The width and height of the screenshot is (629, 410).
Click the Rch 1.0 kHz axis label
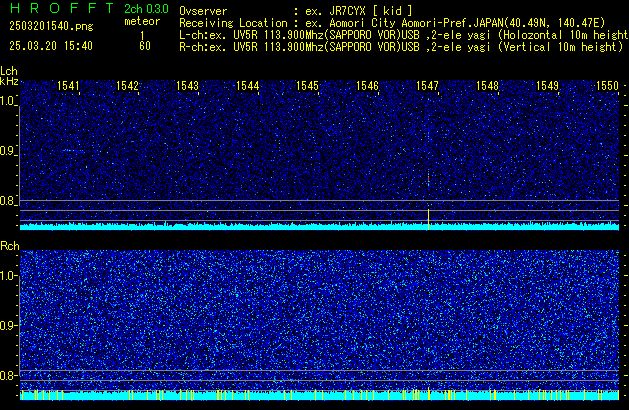[8, 276]
